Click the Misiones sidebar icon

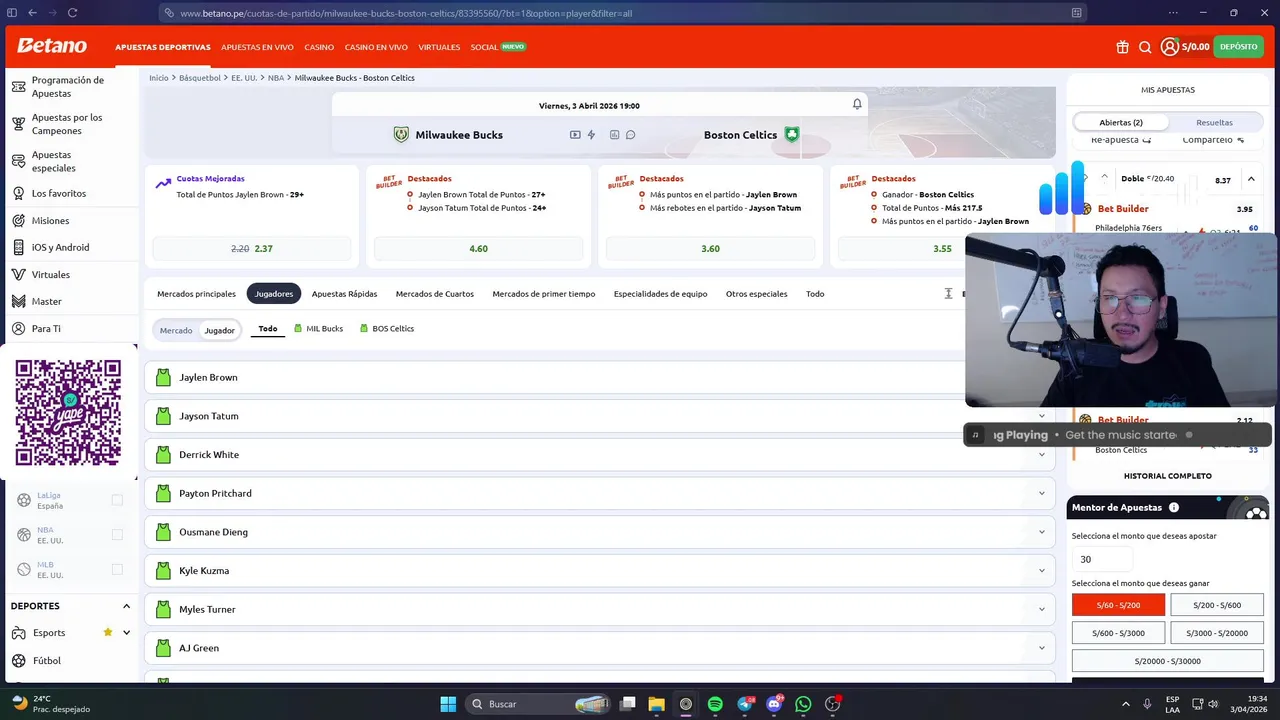pos(18,220)
